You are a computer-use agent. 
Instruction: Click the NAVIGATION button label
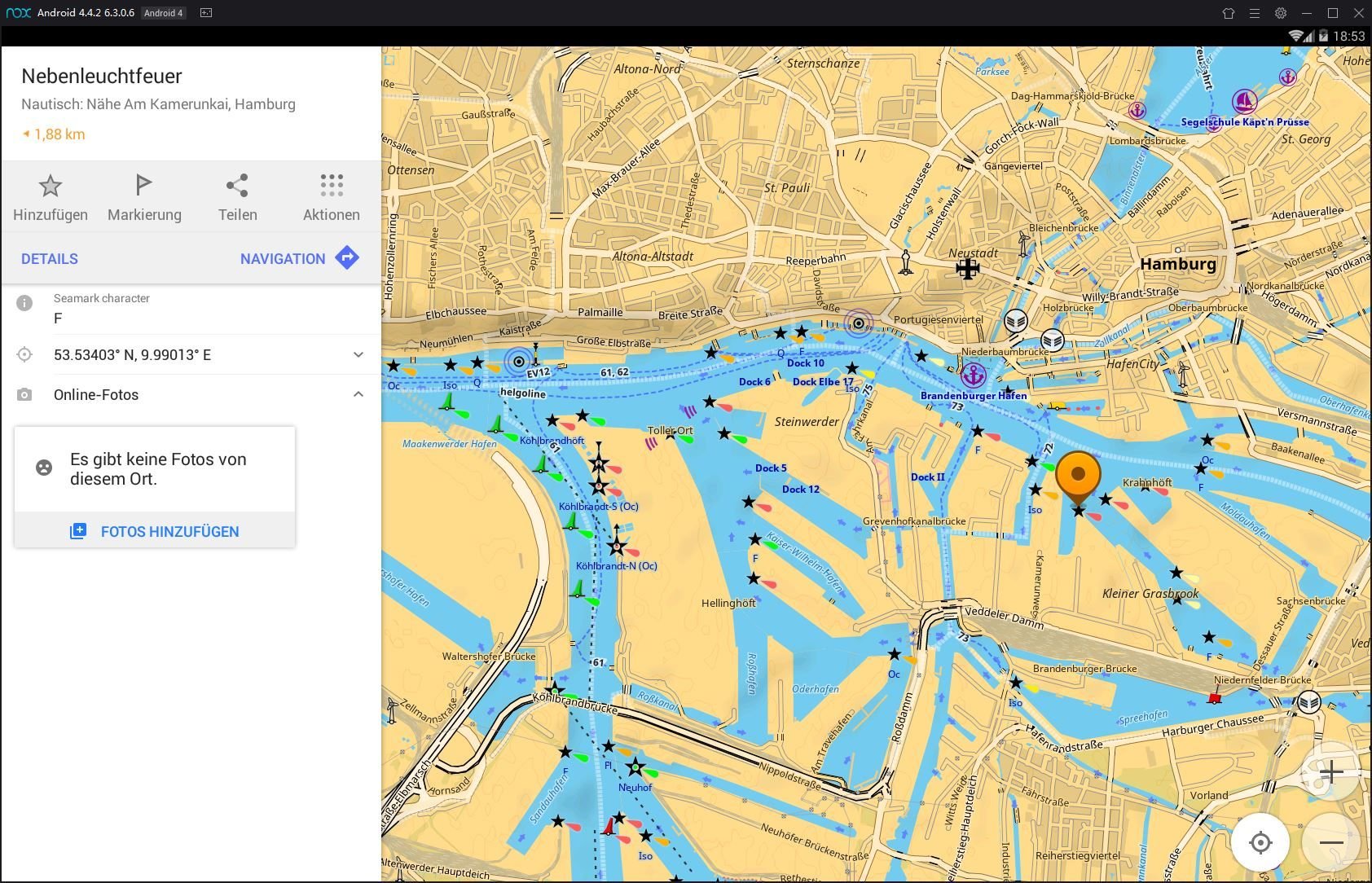(283, 259)
